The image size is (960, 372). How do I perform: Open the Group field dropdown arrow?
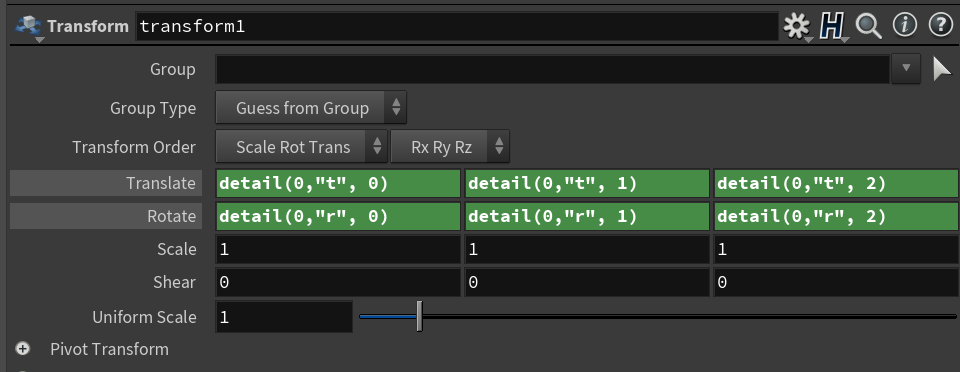tap(907, 69)
